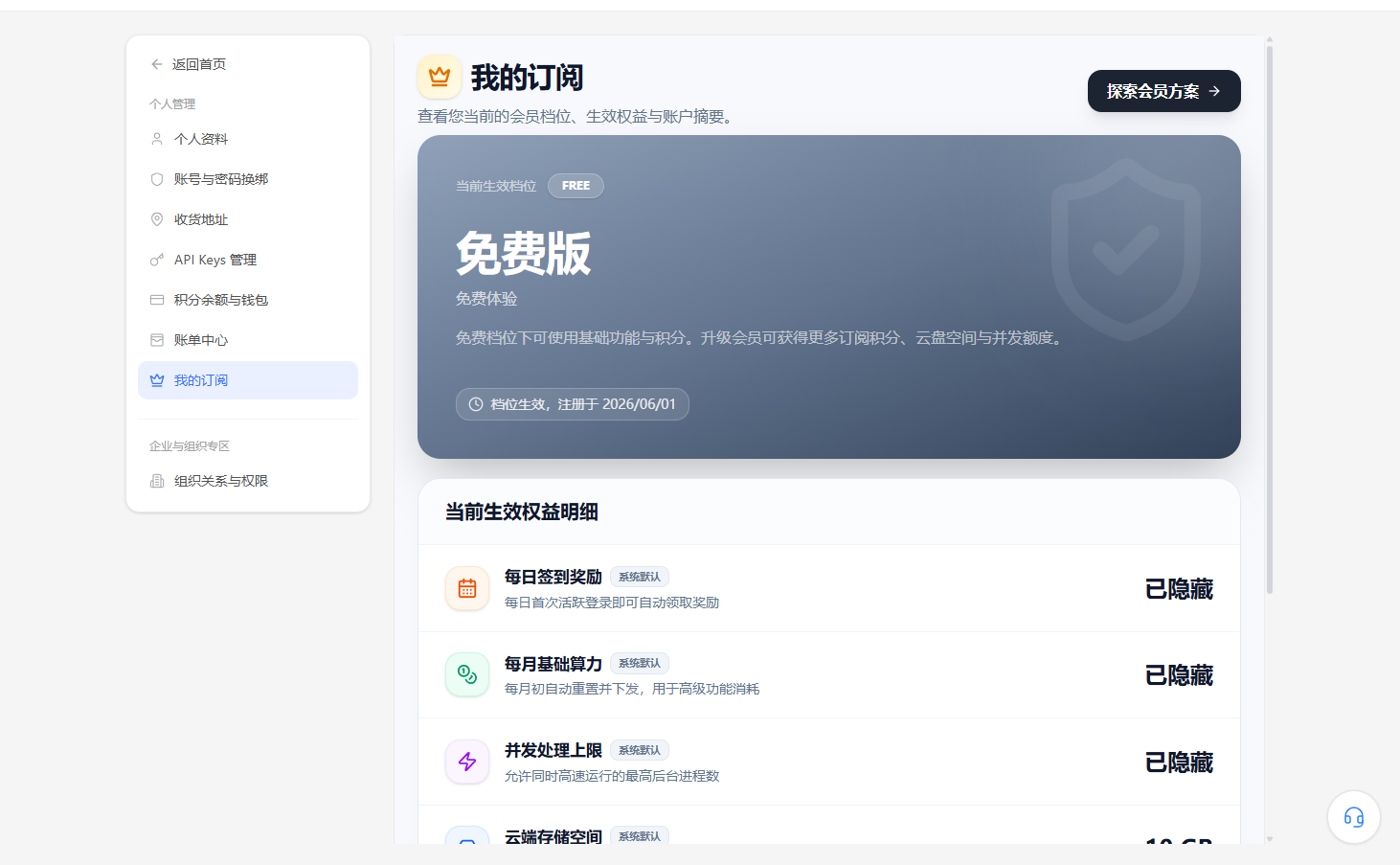Click the calendar icon for 每日签到奖励

click(467, 588)
